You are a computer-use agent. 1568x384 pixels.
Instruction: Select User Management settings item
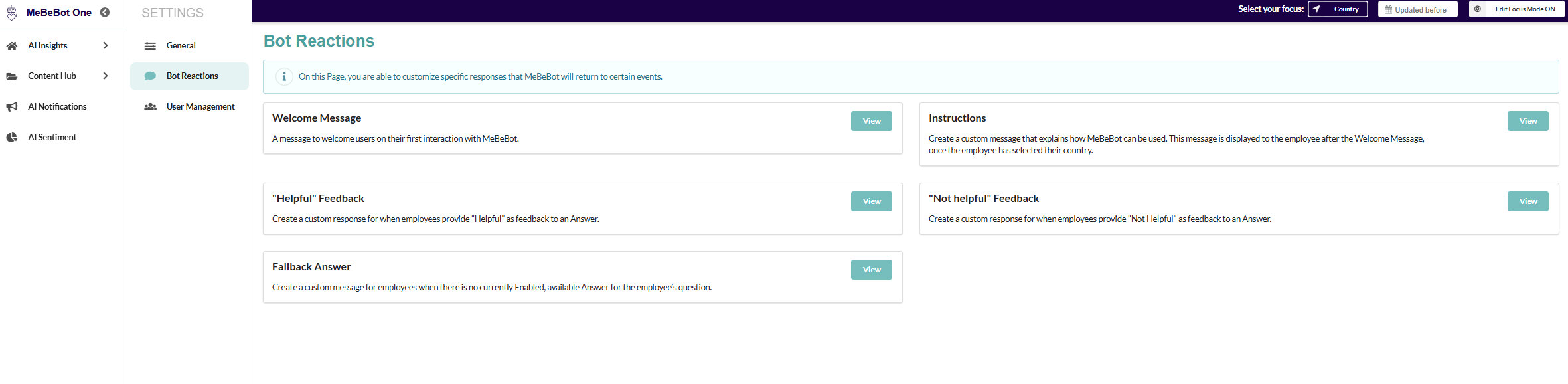point(189,107)
